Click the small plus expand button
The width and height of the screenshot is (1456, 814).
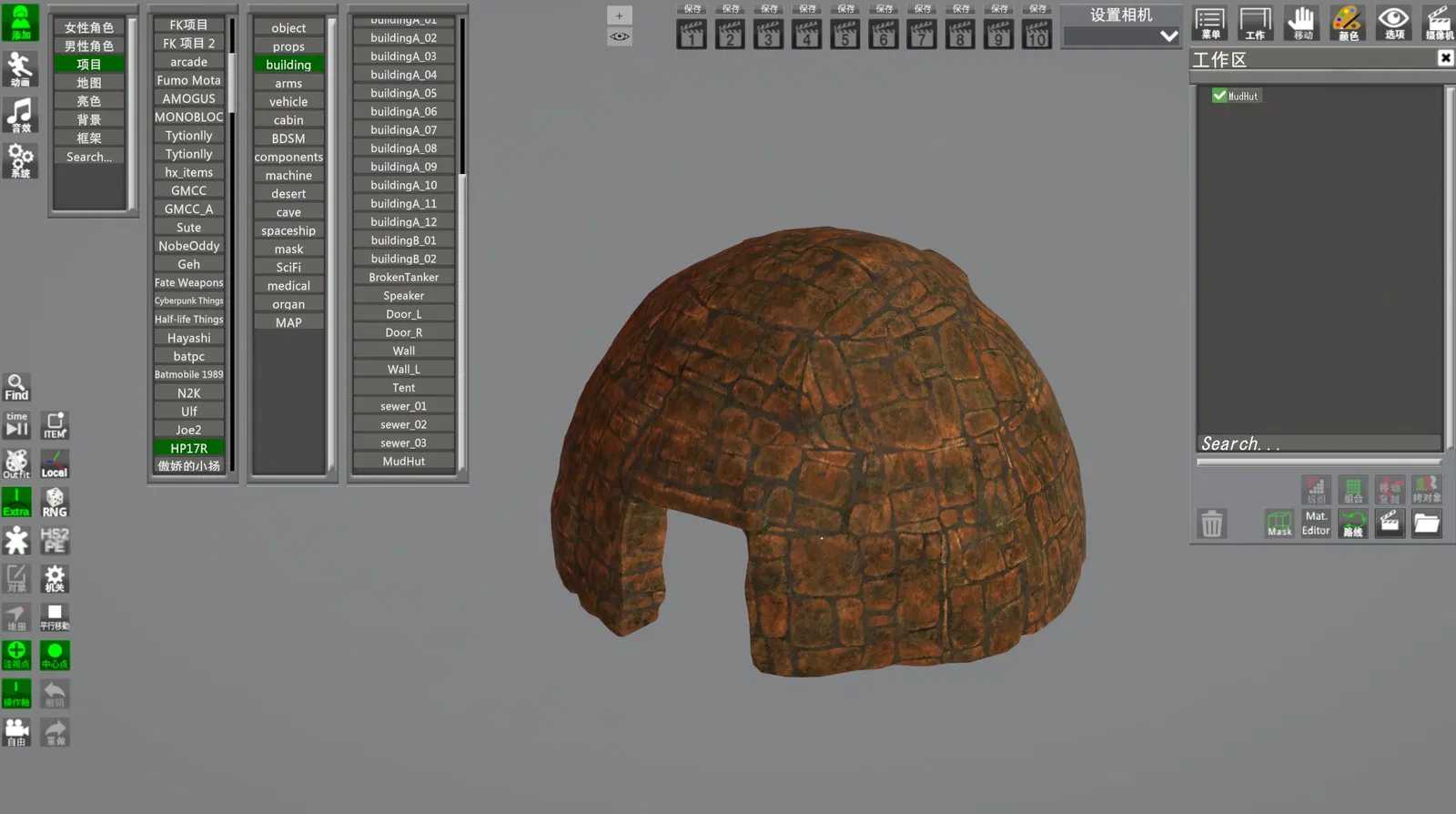click(x=620, y=15)
